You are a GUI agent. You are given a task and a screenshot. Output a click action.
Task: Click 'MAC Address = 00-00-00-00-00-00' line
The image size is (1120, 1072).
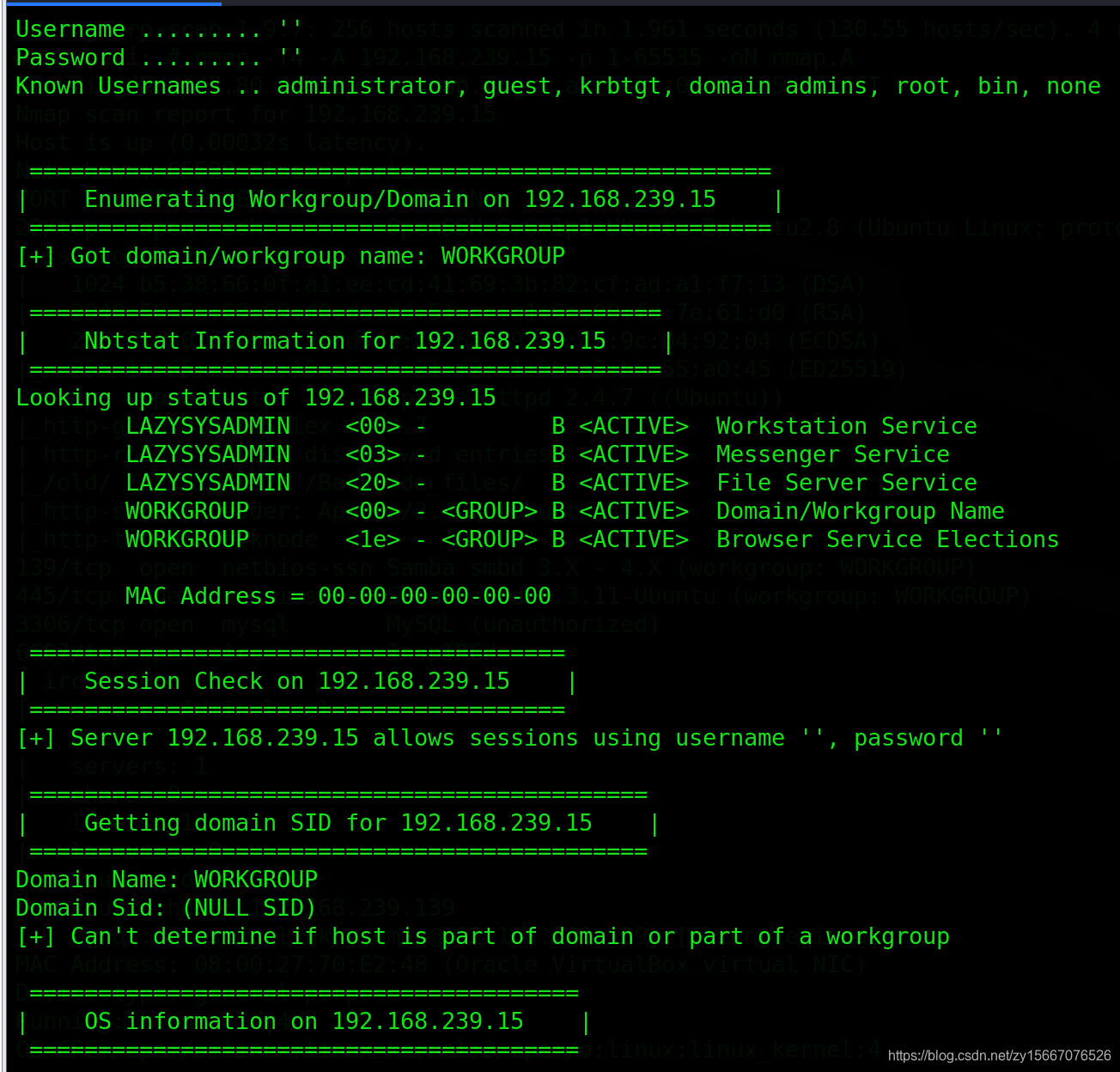pos(338,596)
